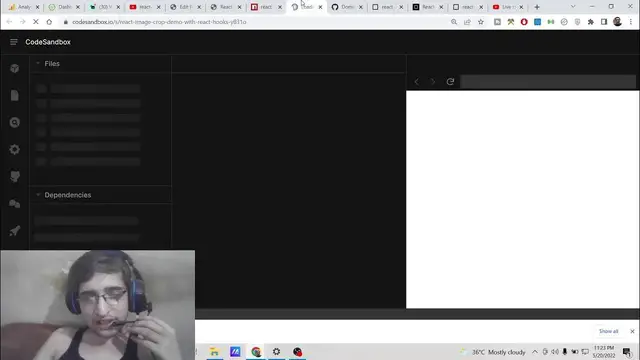Go back in Chrome
The width and height of the screenshot is (640, 360).
pos(9,22)
